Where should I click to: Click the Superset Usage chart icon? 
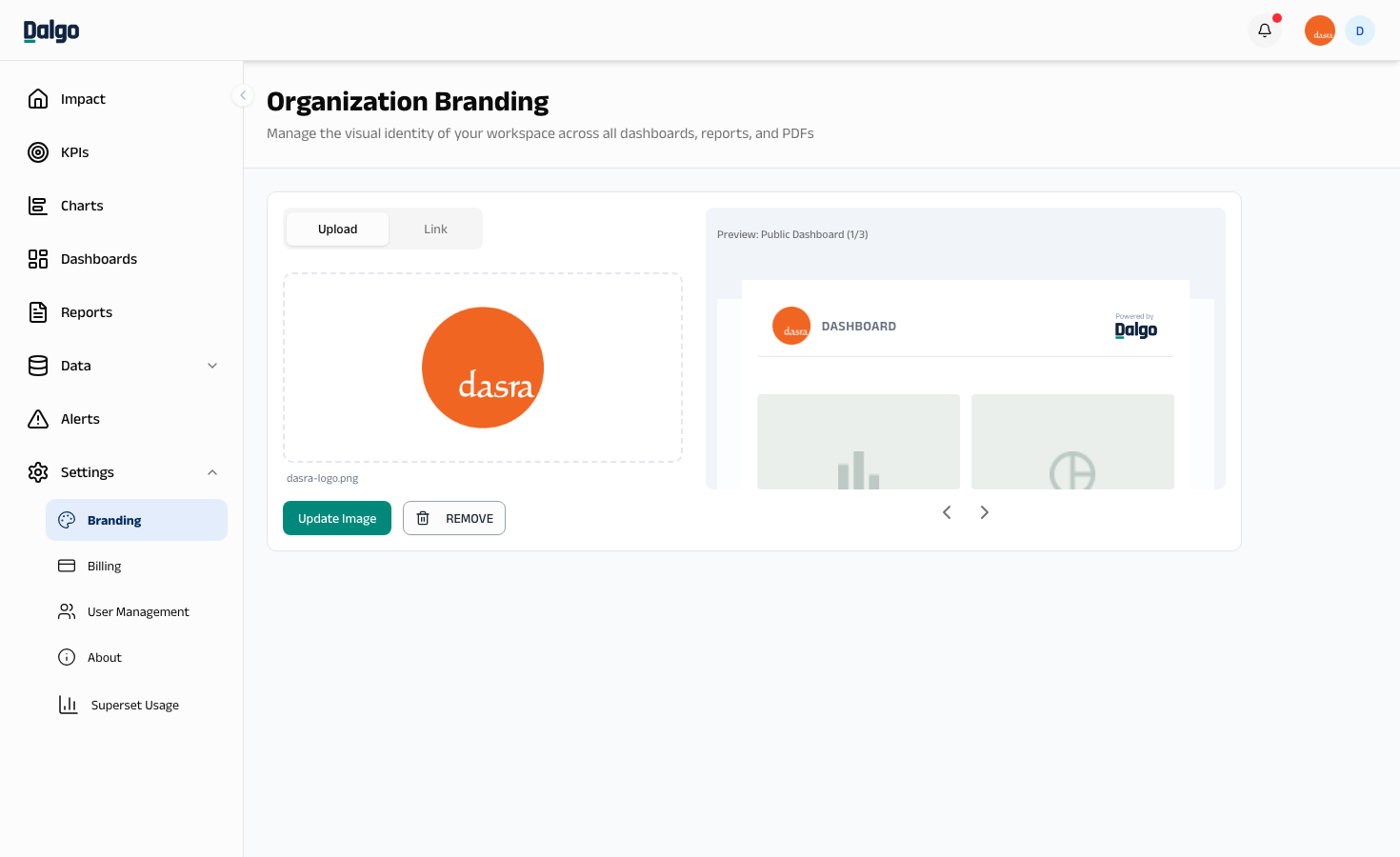pyautogui.click(x=69, y=705)
